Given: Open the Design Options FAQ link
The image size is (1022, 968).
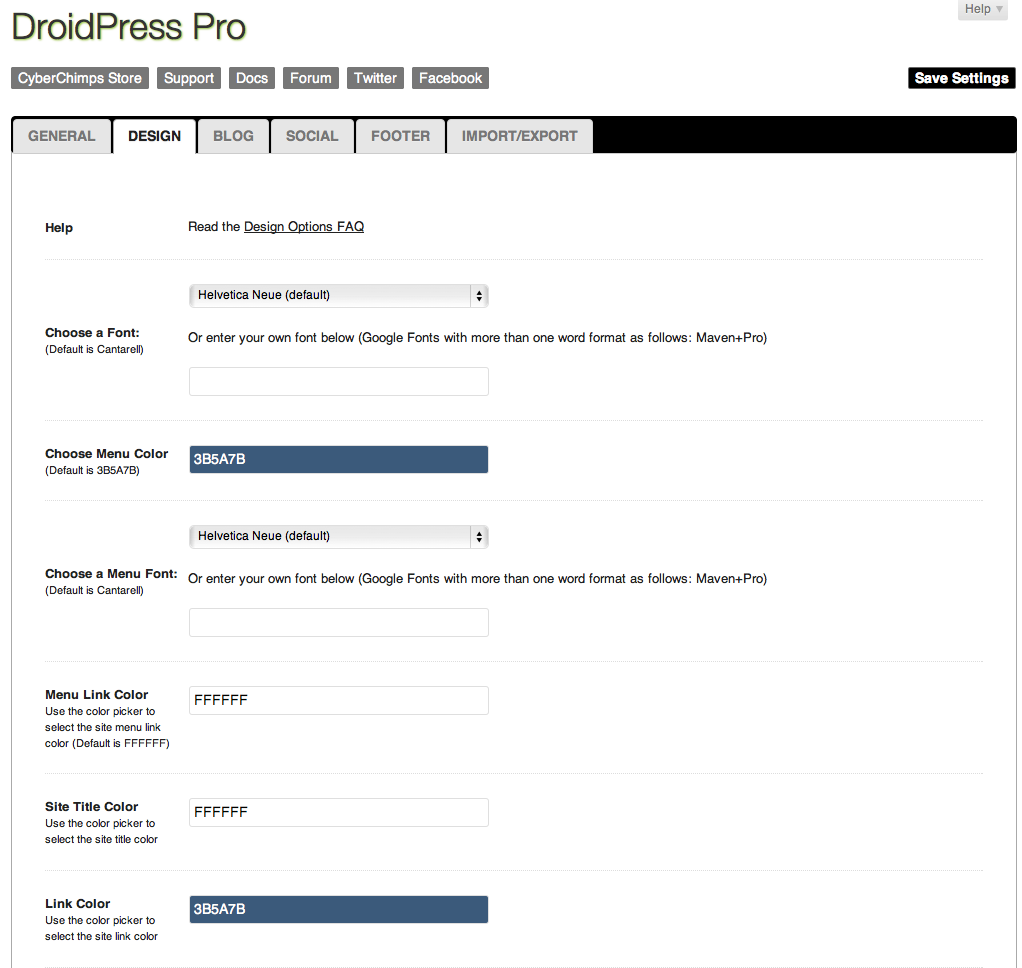Looking at the screenshot, I should pos(304,227).
